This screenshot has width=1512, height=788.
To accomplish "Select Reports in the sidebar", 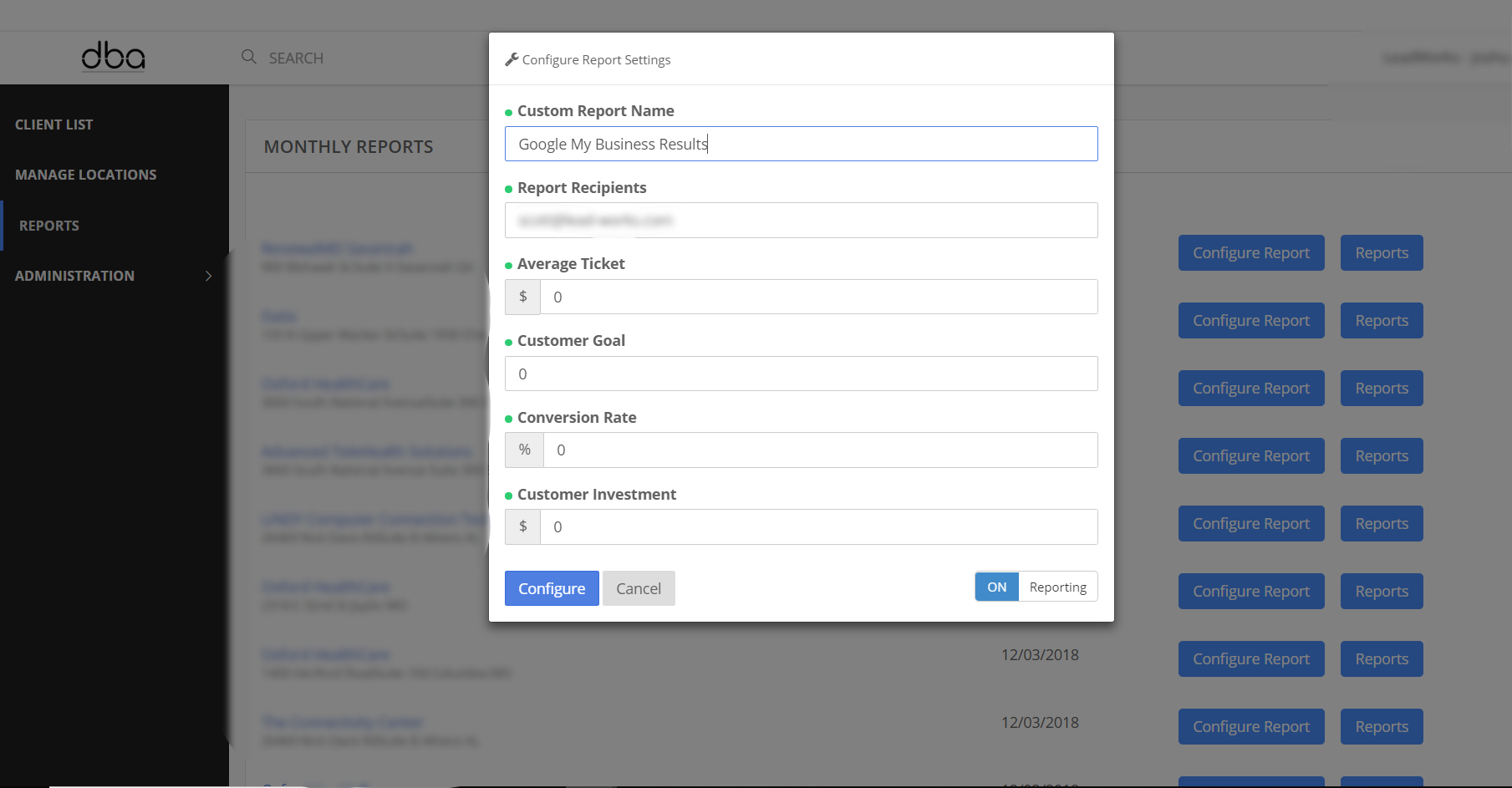I will pyautogui.click(x=49, y=226).
